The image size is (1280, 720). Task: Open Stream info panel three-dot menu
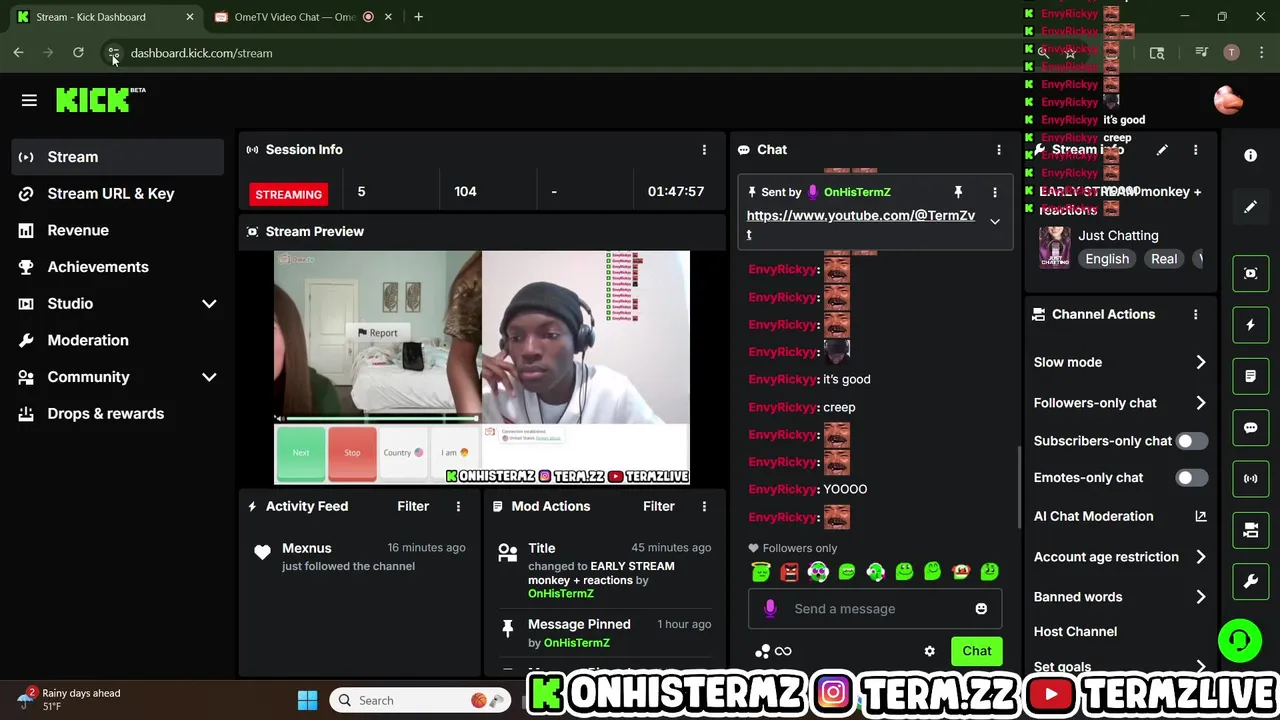pyautogui.click(x=1195, y=150)
